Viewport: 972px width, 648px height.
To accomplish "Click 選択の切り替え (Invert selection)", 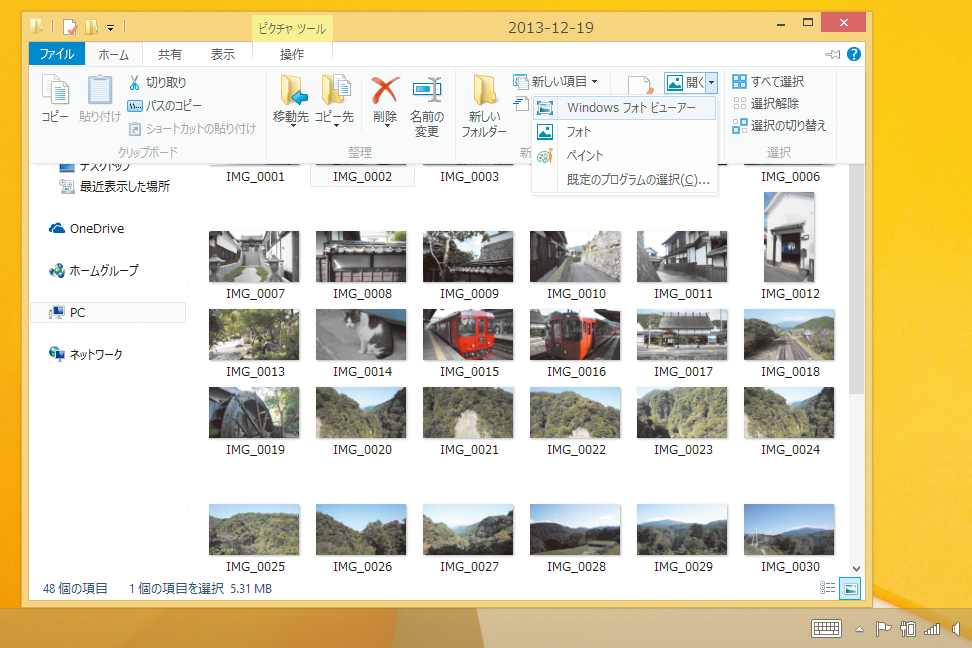I will tap(779, 126).
